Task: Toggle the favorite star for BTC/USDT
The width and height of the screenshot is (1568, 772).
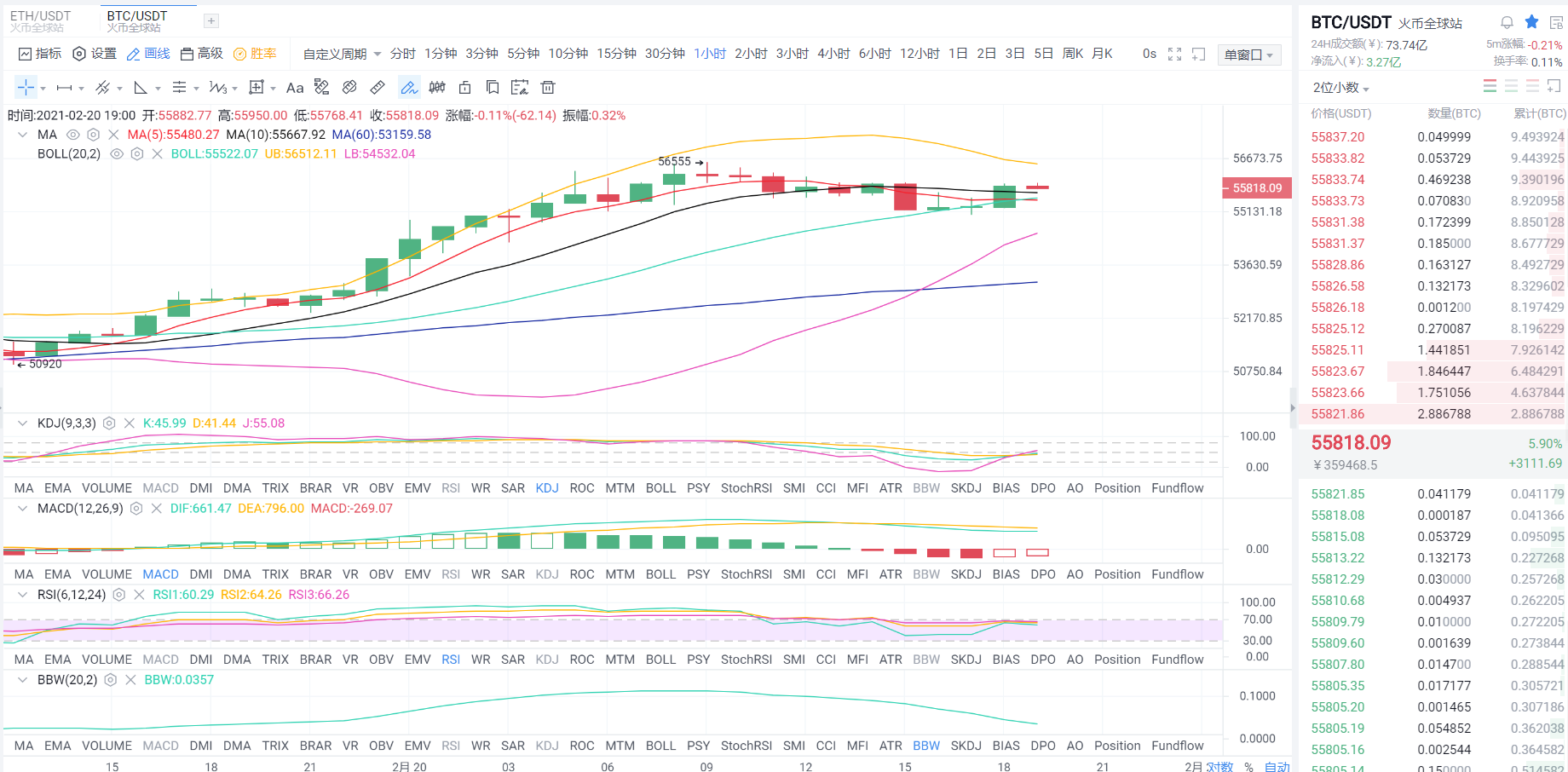Action: 1531,21
